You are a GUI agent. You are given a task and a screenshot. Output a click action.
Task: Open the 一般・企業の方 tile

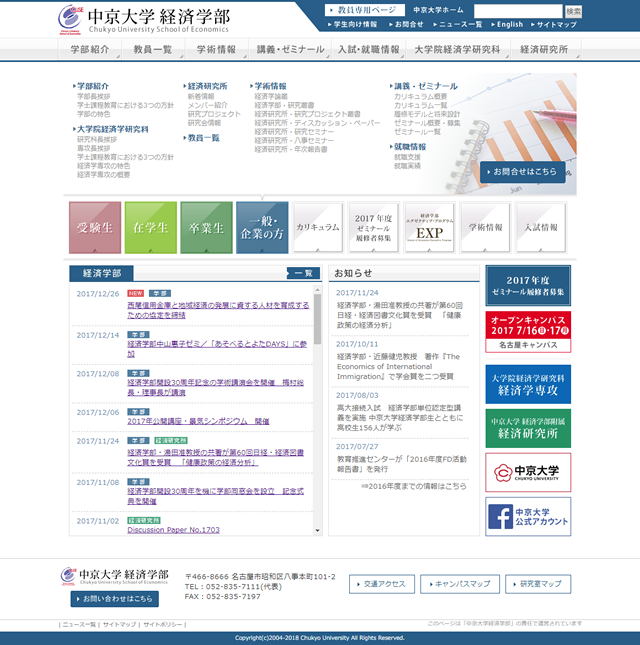tap(262, 227)
